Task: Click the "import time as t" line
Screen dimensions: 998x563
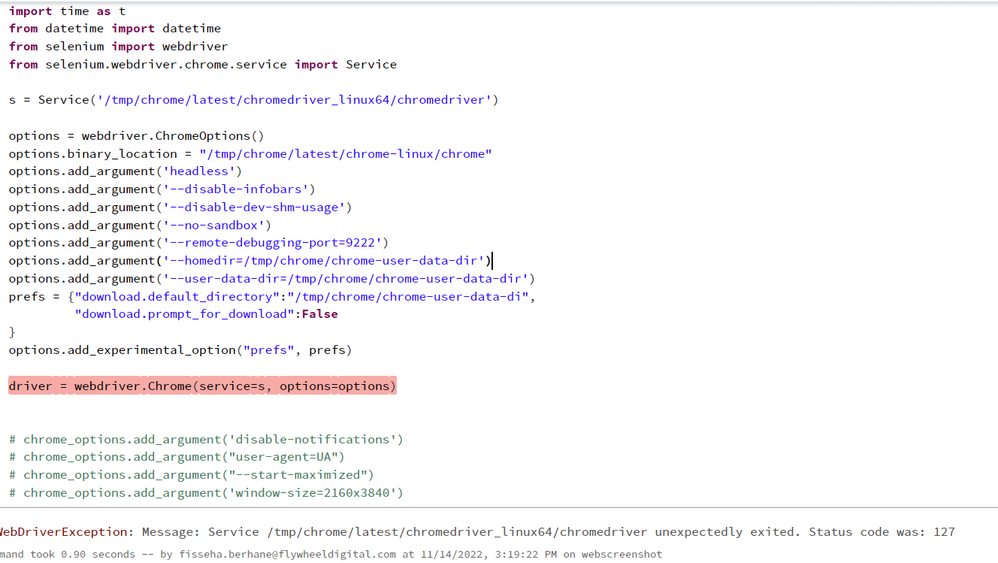Action: (67, 11)
